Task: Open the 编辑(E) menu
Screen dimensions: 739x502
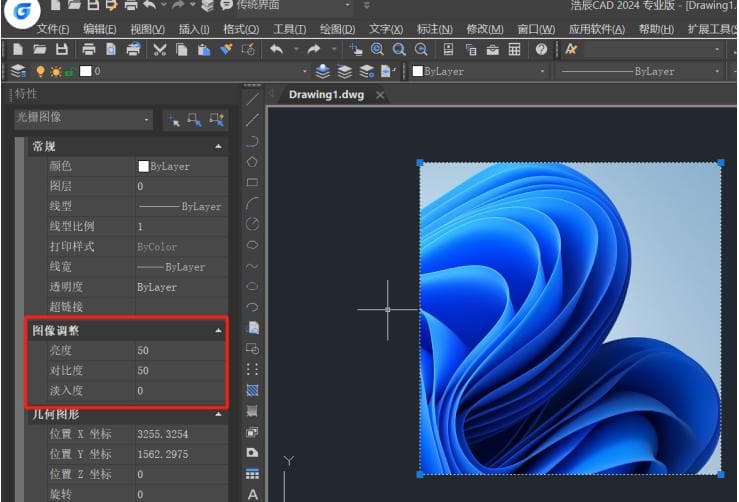Action: coord(99,29)
